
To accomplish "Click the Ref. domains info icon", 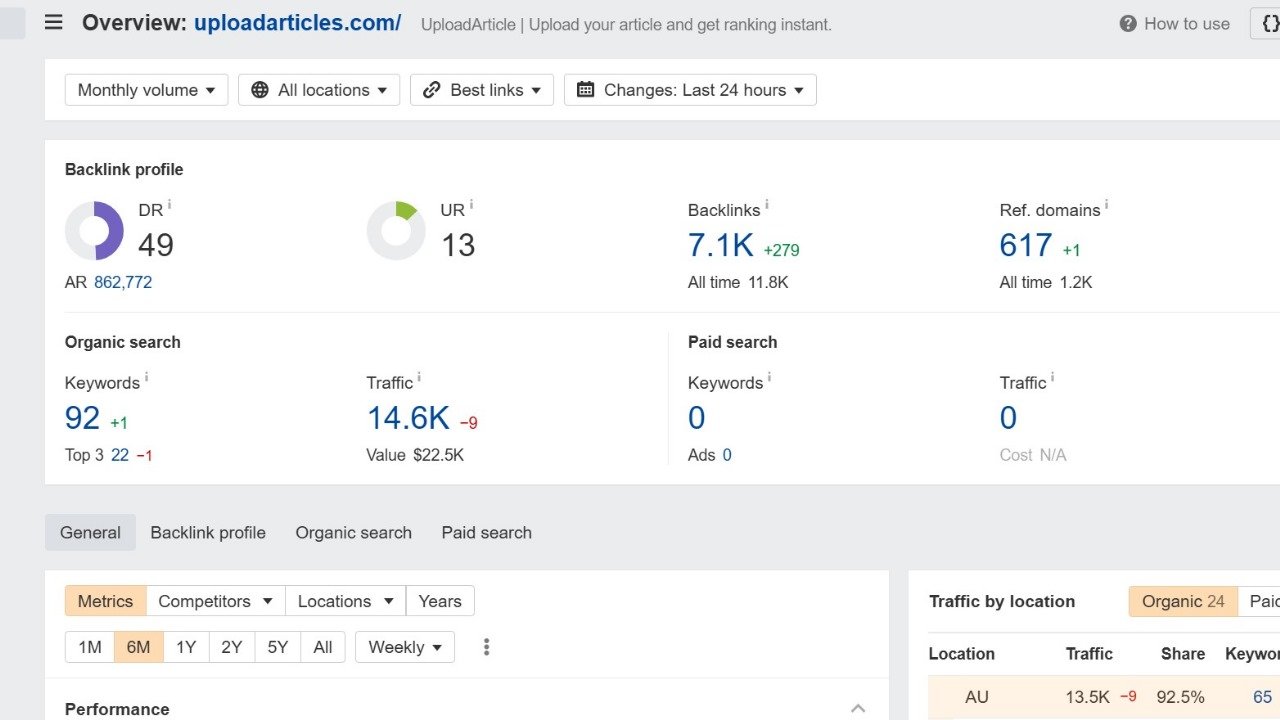I will point(1107,205).
